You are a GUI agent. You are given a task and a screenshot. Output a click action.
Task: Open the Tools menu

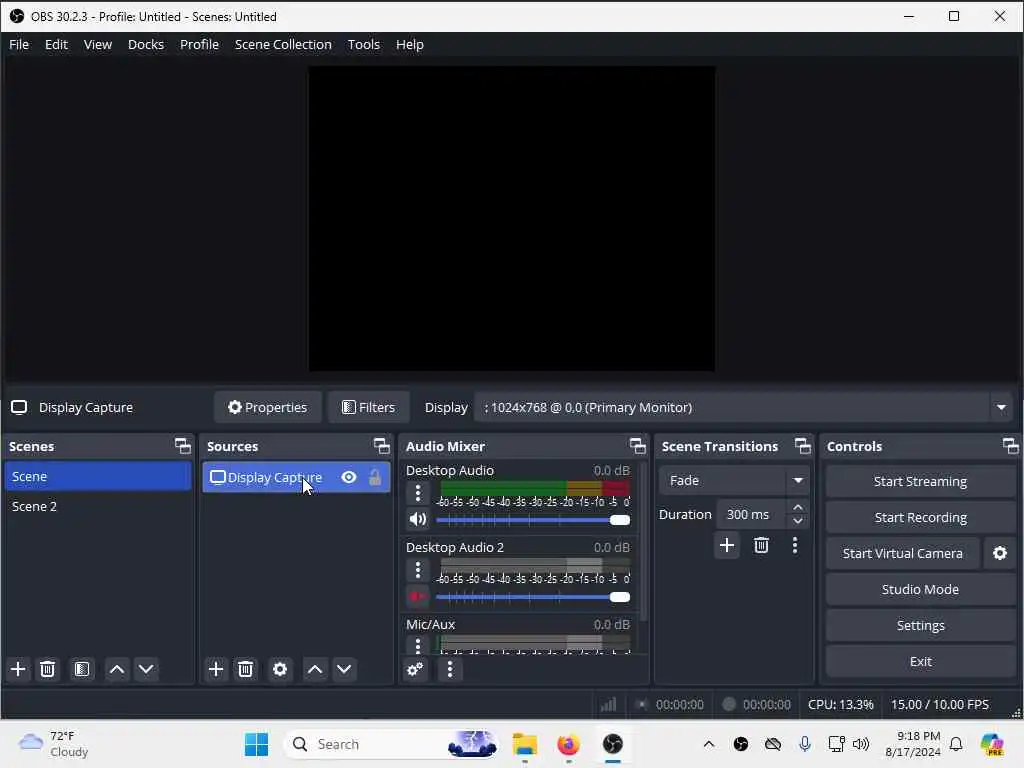coord(364,44)
